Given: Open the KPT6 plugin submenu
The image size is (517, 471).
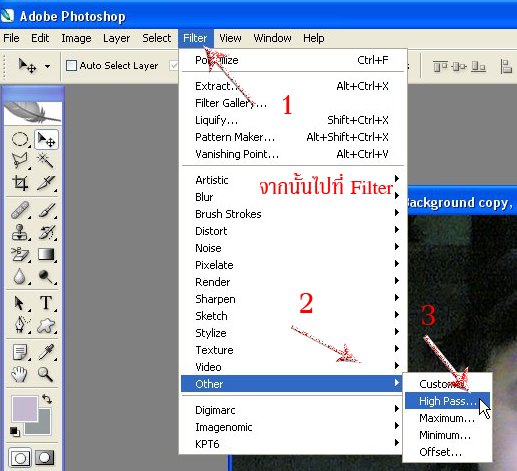Looking at the screenshot, I should coord(292,444).
